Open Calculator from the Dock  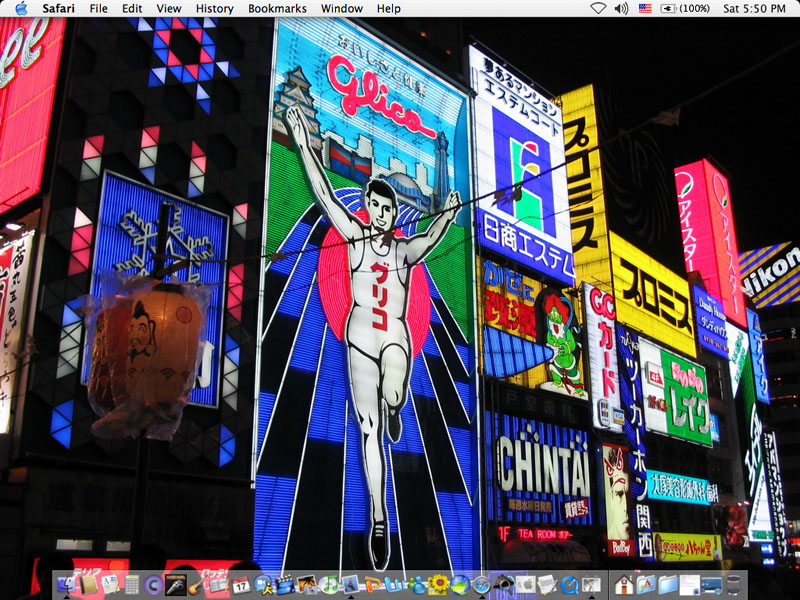pos(132,584)
